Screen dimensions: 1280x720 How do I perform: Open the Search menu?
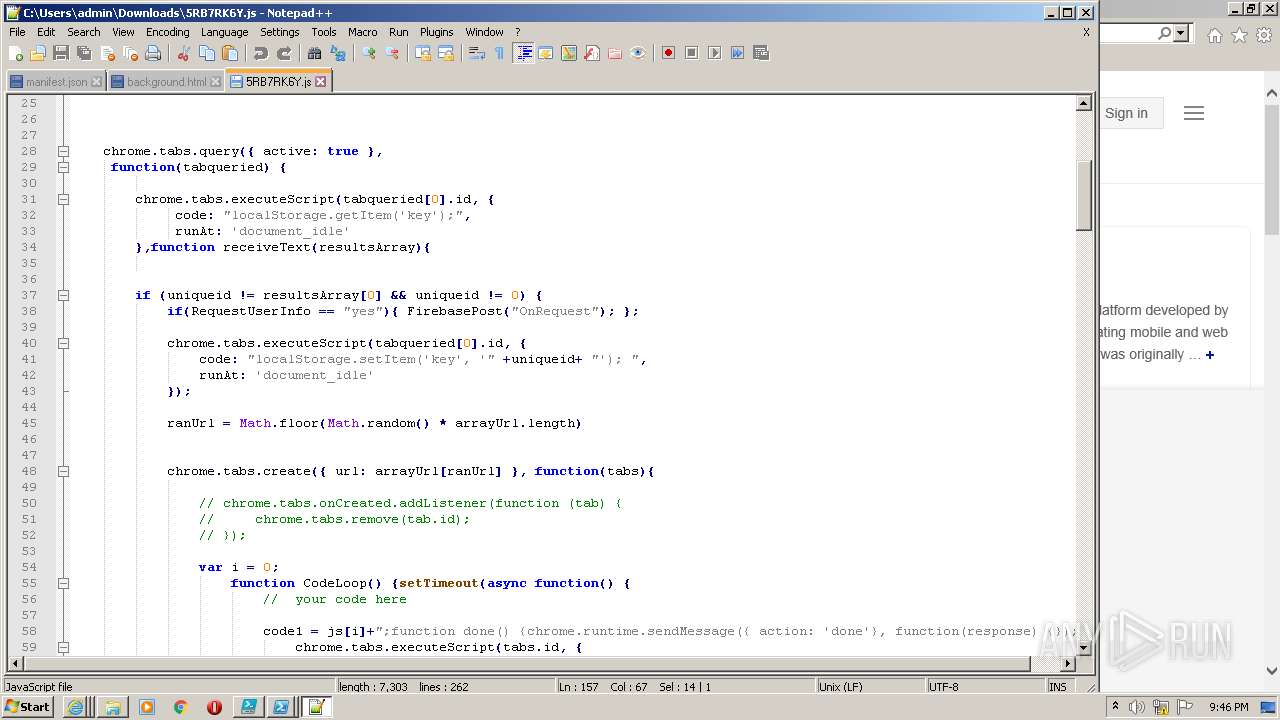coord(84,32)
